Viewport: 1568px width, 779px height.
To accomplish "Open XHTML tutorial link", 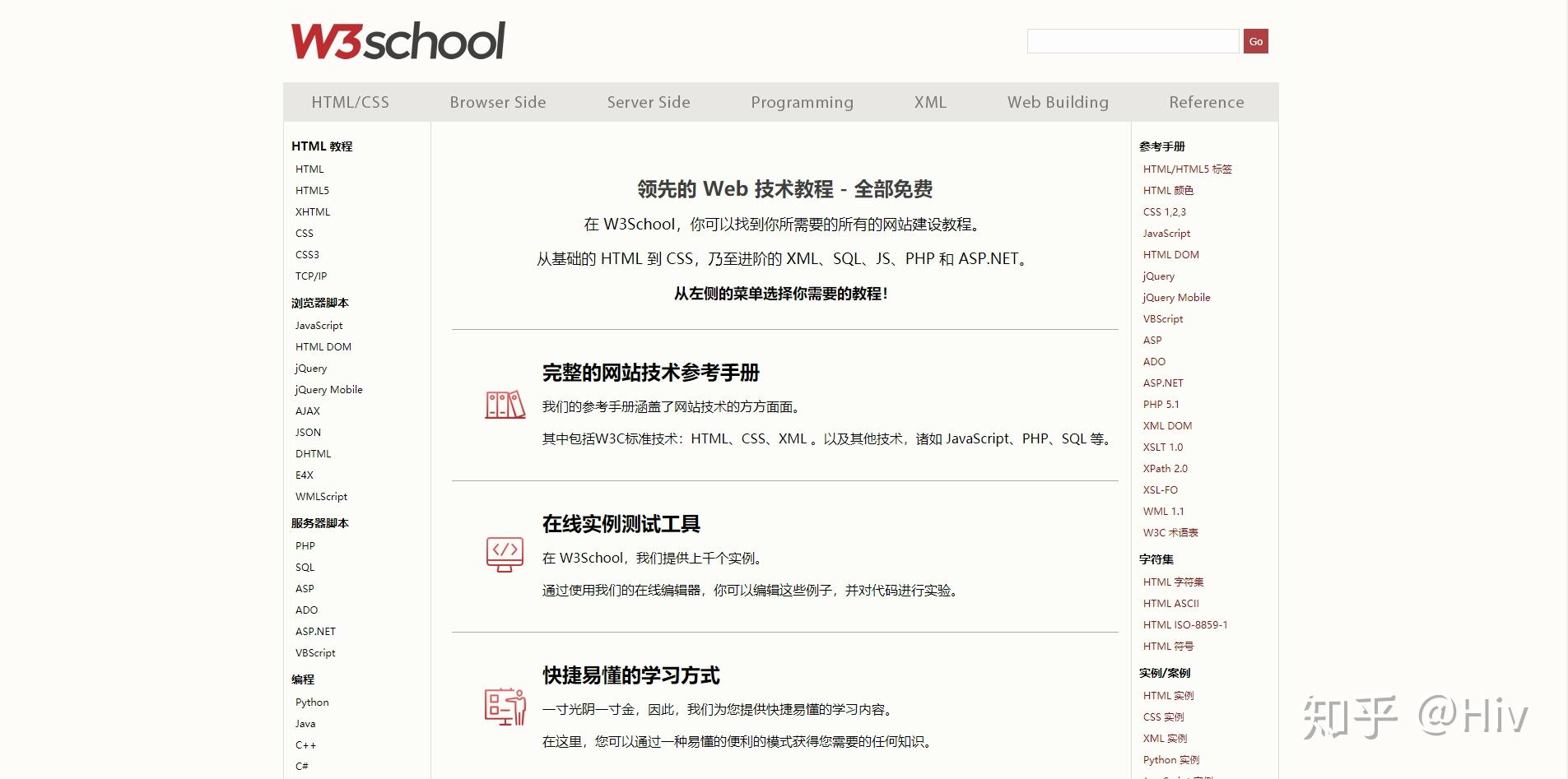I will [313, 211].
